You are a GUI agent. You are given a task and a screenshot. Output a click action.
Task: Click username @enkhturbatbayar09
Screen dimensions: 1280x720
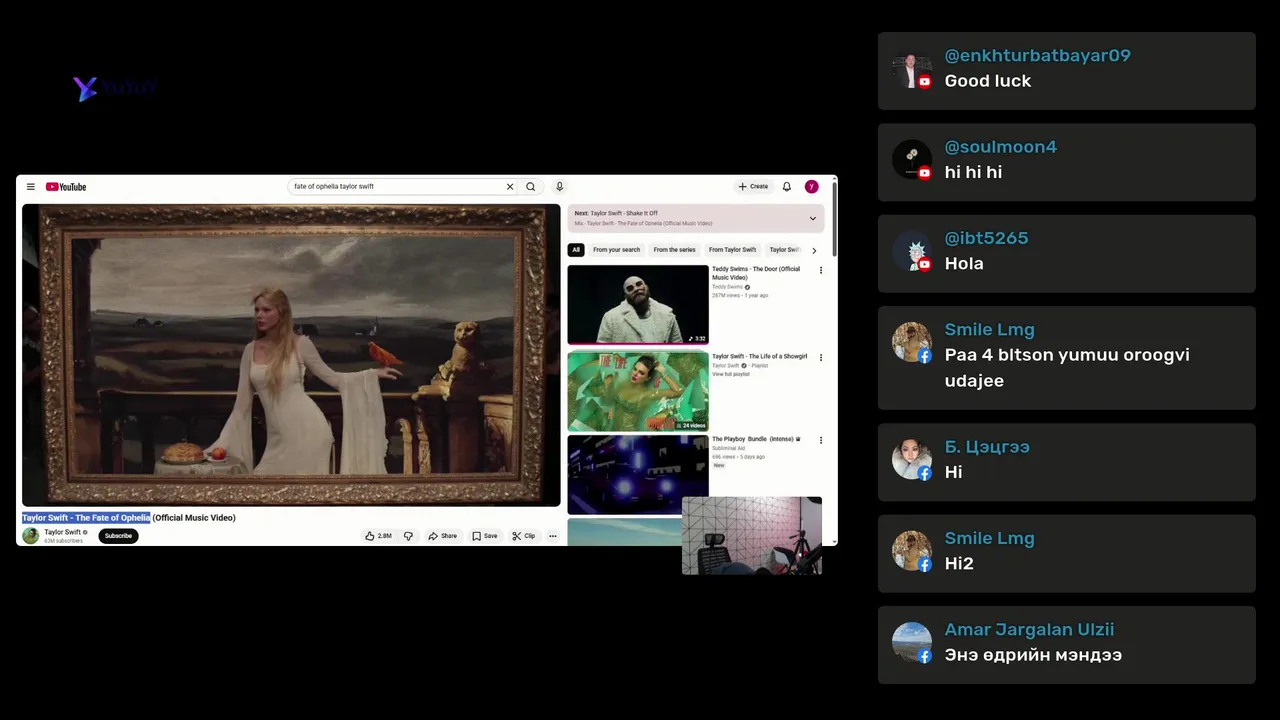click(x=1038, y=55)
